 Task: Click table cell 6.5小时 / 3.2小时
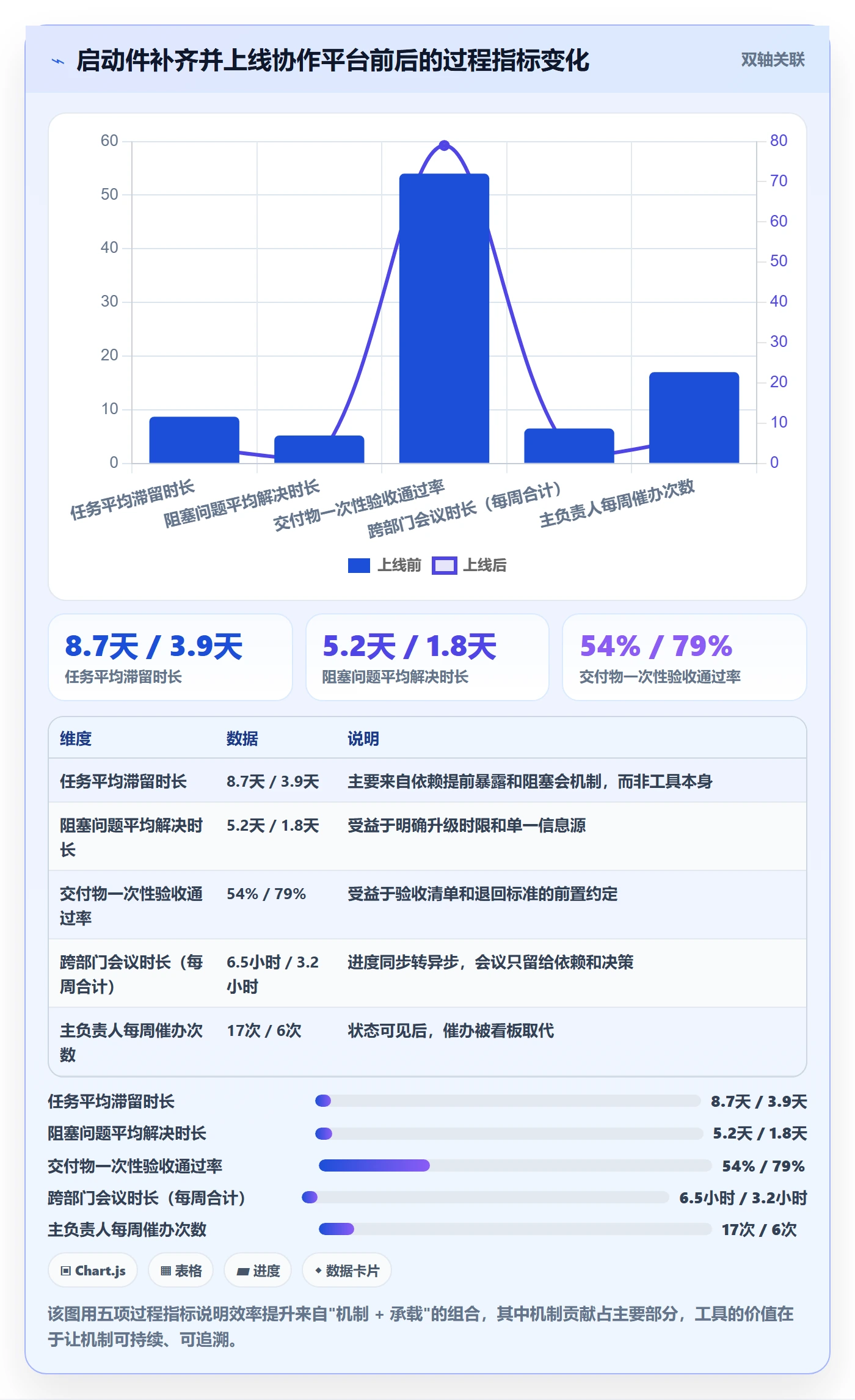[273, 974]
